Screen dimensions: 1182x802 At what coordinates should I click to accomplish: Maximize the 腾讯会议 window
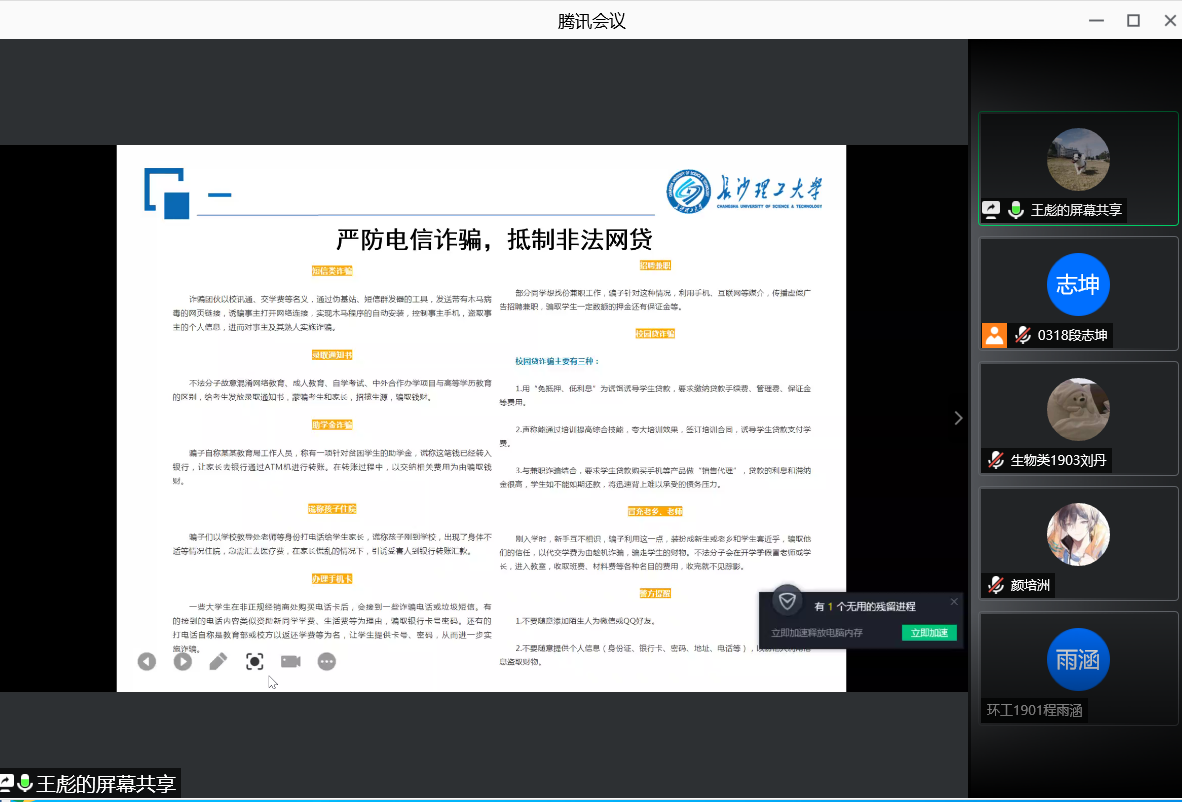1133,20
